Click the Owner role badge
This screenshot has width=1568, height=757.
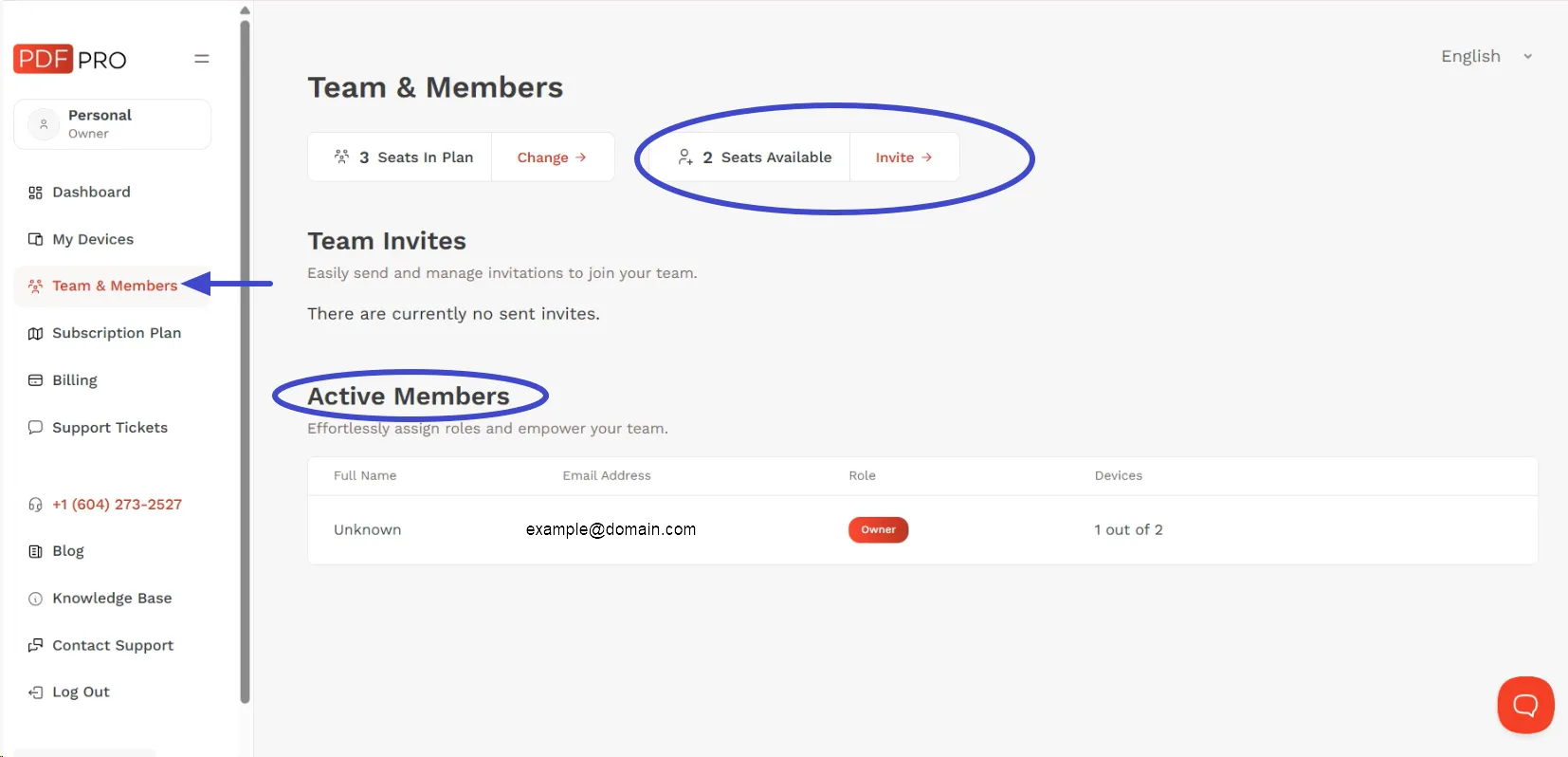(878, 530)
